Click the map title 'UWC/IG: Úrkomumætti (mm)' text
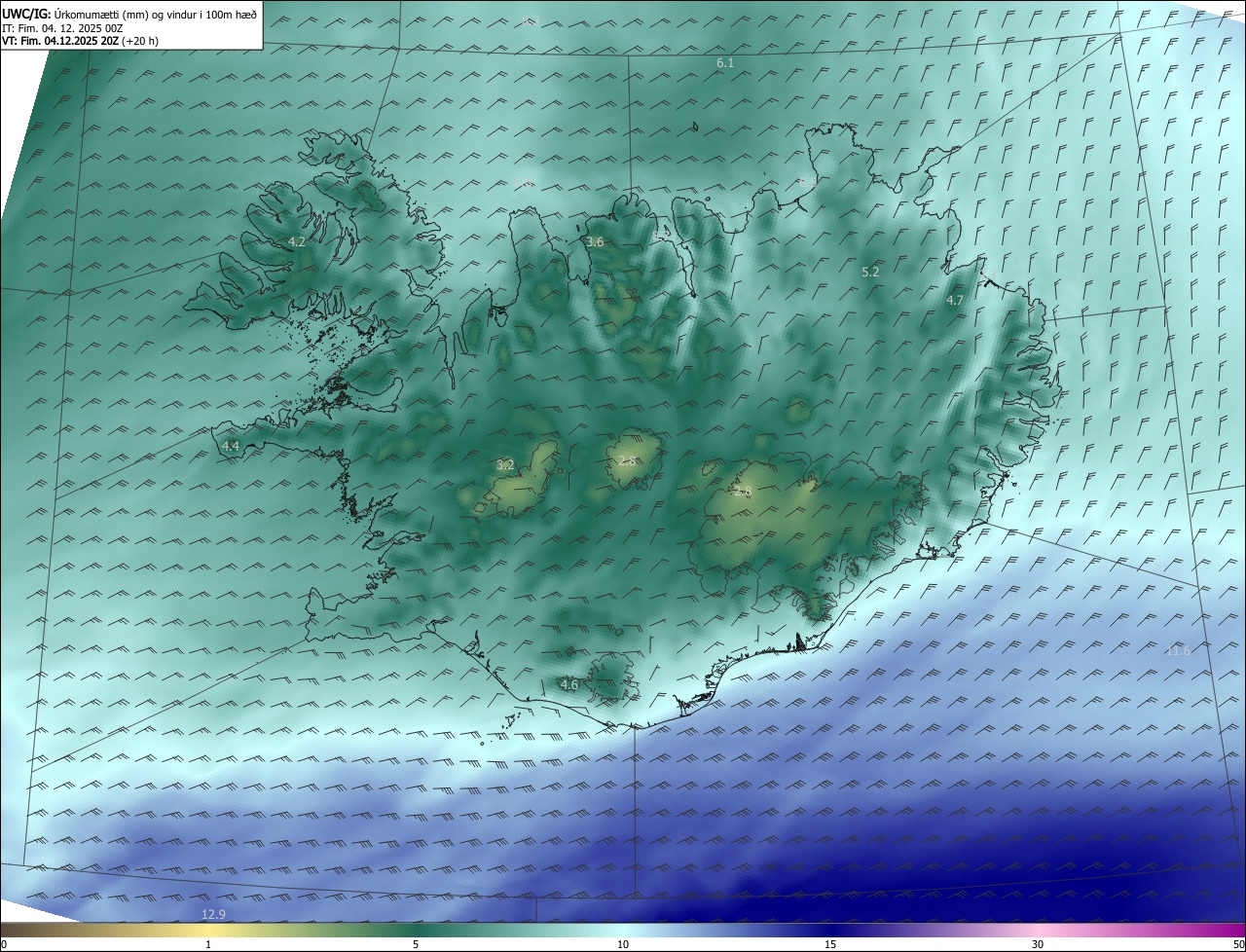The image size is (1246, 952). point(74,14)
